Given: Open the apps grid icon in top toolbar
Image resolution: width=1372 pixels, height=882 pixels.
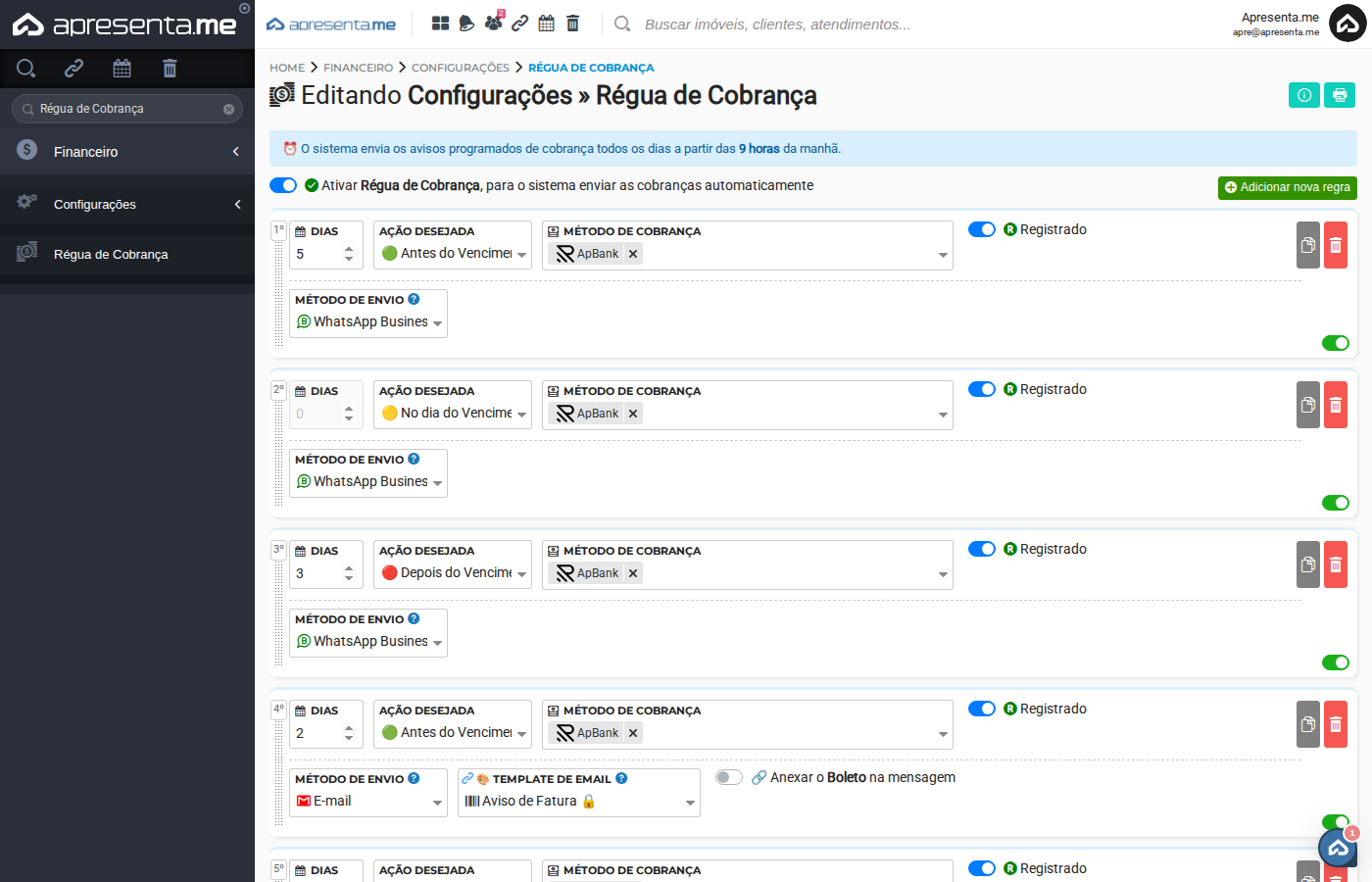Looking at the screenshot, I should [439, 22].
